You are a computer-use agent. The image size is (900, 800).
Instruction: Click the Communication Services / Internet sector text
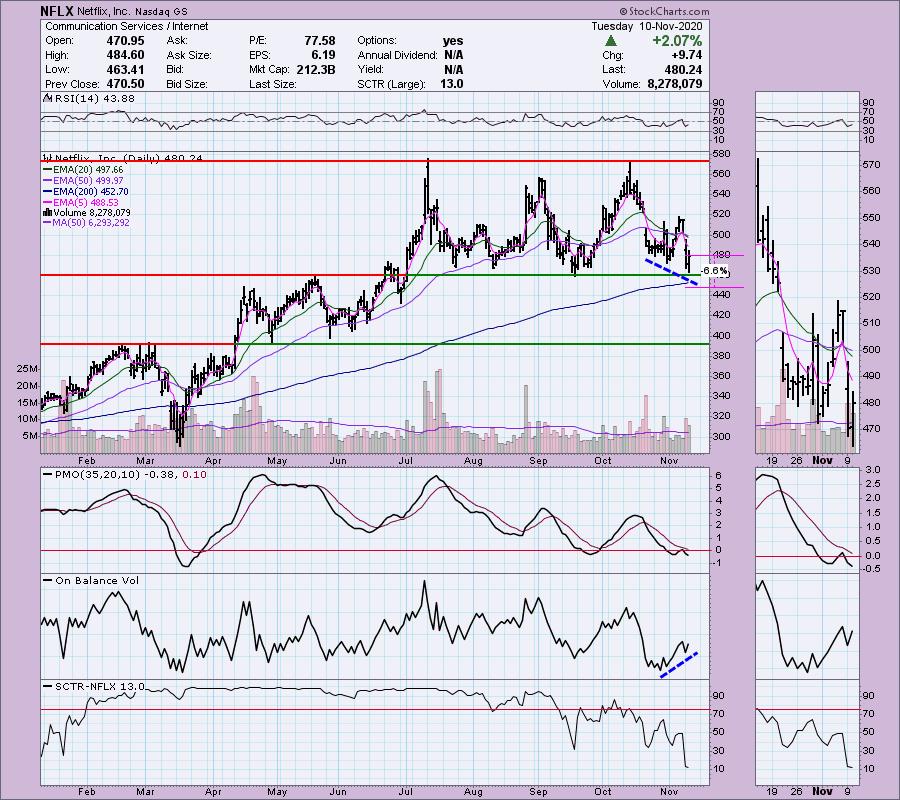pos(126,26)
